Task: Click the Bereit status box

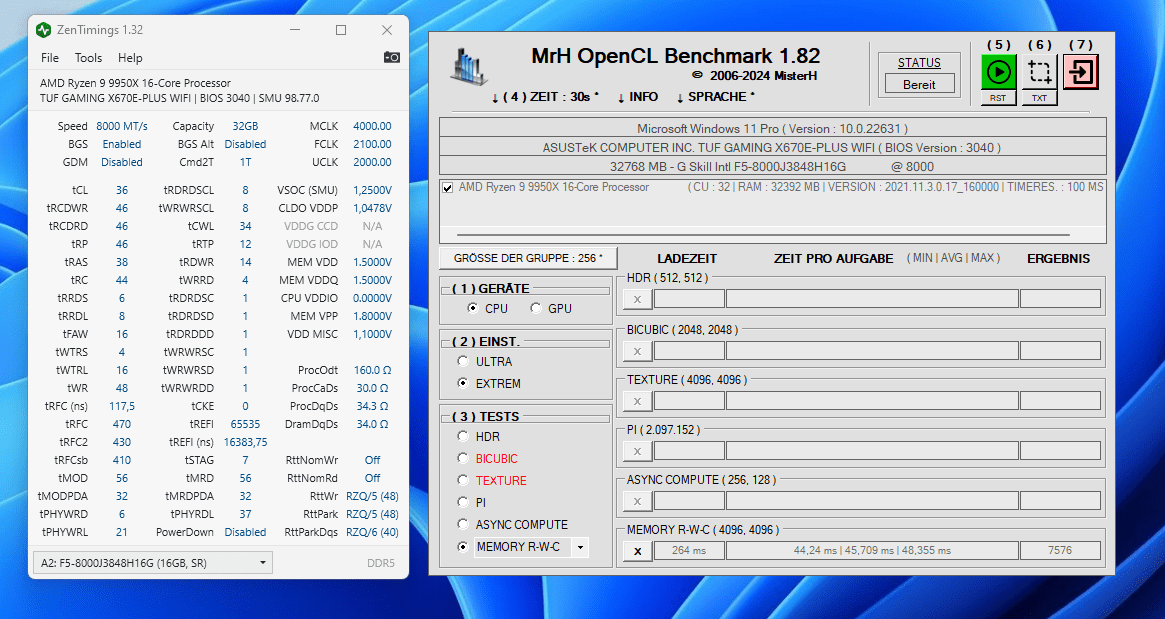Action: point(919,84)
